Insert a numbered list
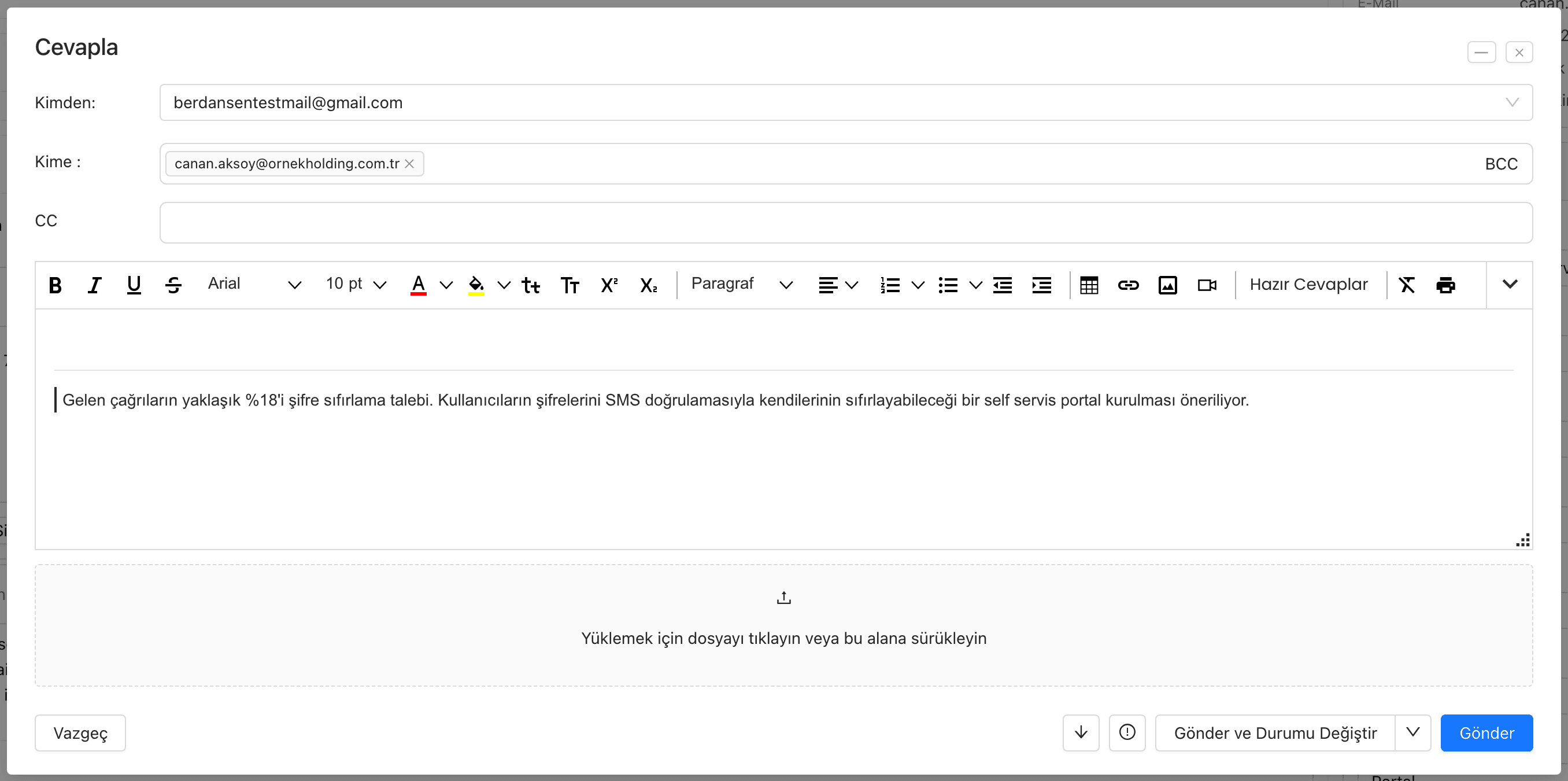1568x781 pixels. tap(890, 285)
